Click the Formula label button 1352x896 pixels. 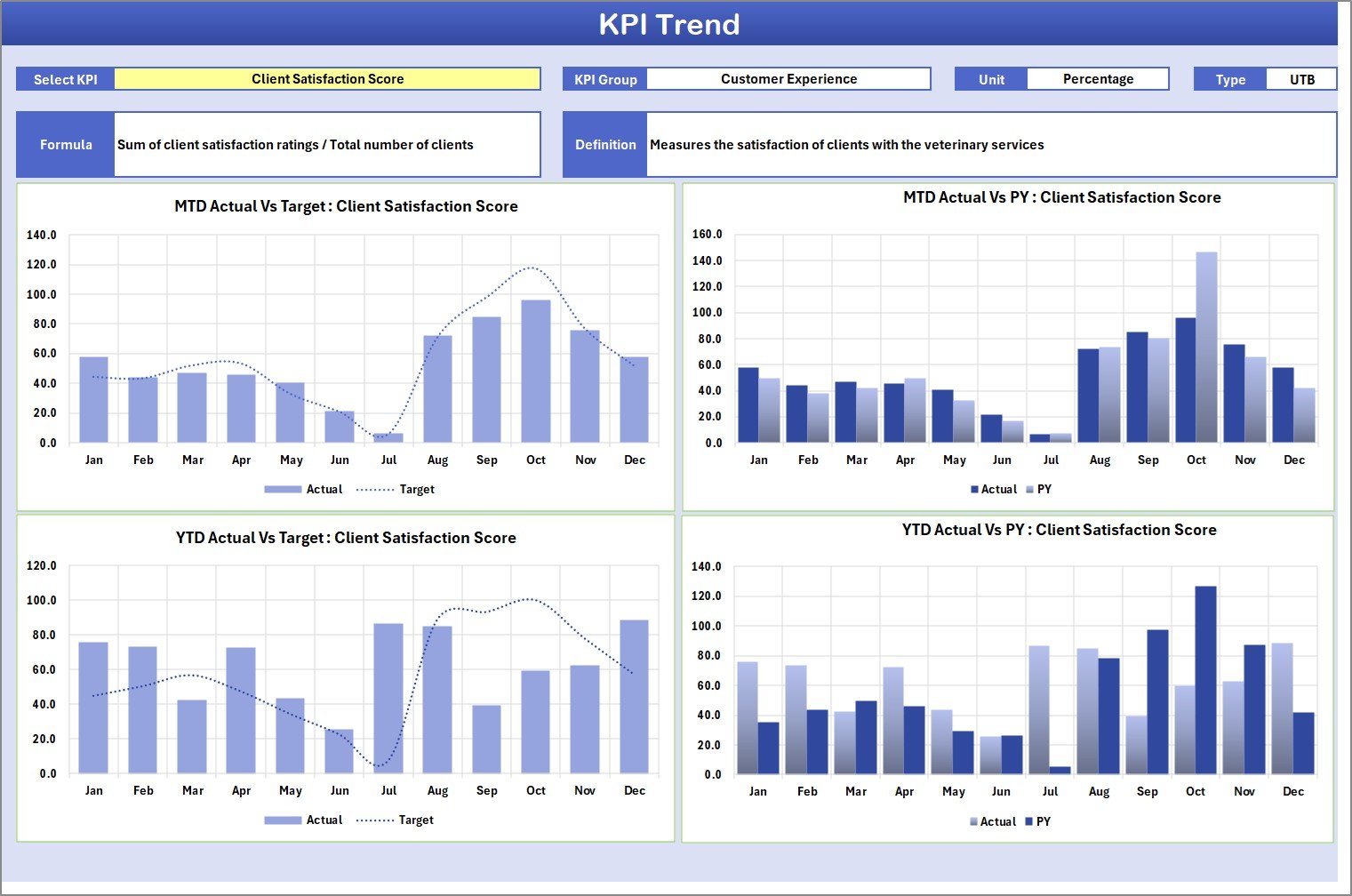click(x=66, y=144)
